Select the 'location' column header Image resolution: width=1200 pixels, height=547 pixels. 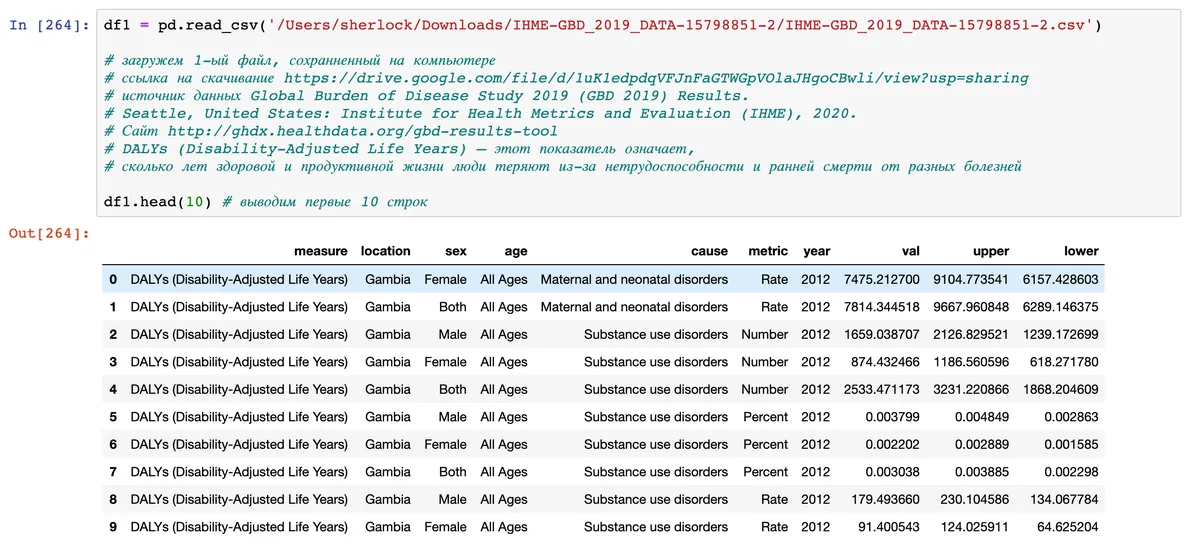pos(385,251)
